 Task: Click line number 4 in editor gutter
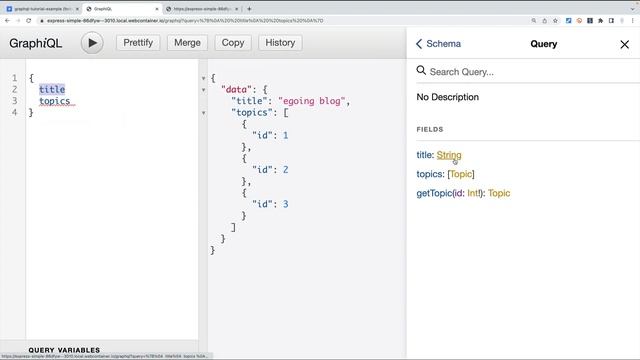click(x=15, y=112)
